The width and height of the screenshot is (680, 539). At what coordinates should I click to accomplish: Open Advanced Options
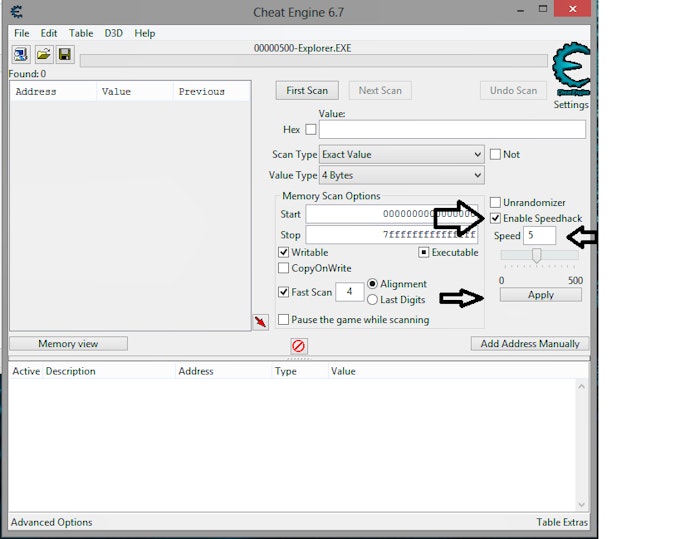51,522
